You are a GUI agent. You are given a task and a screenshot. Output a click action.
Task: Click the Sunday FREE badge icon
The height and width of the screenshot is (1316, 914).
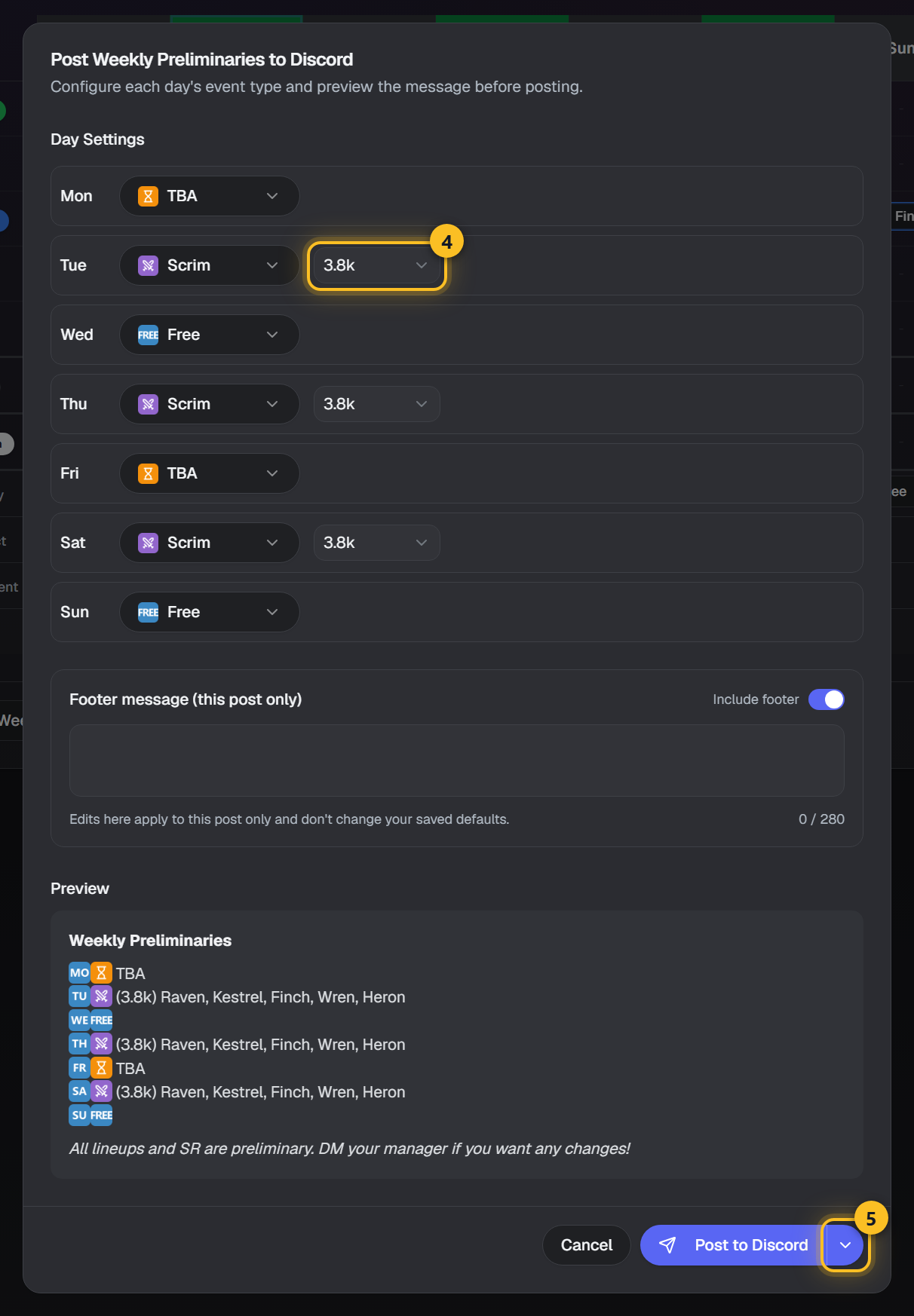point(148,612)
